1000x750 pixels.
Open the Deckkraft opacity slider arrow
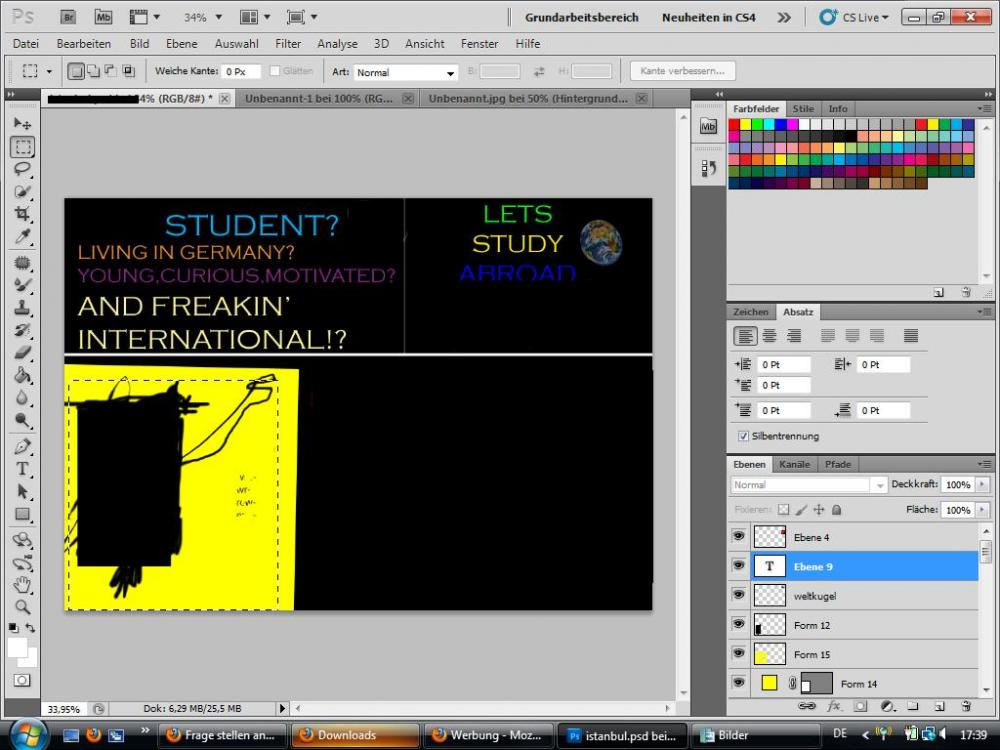982,485
